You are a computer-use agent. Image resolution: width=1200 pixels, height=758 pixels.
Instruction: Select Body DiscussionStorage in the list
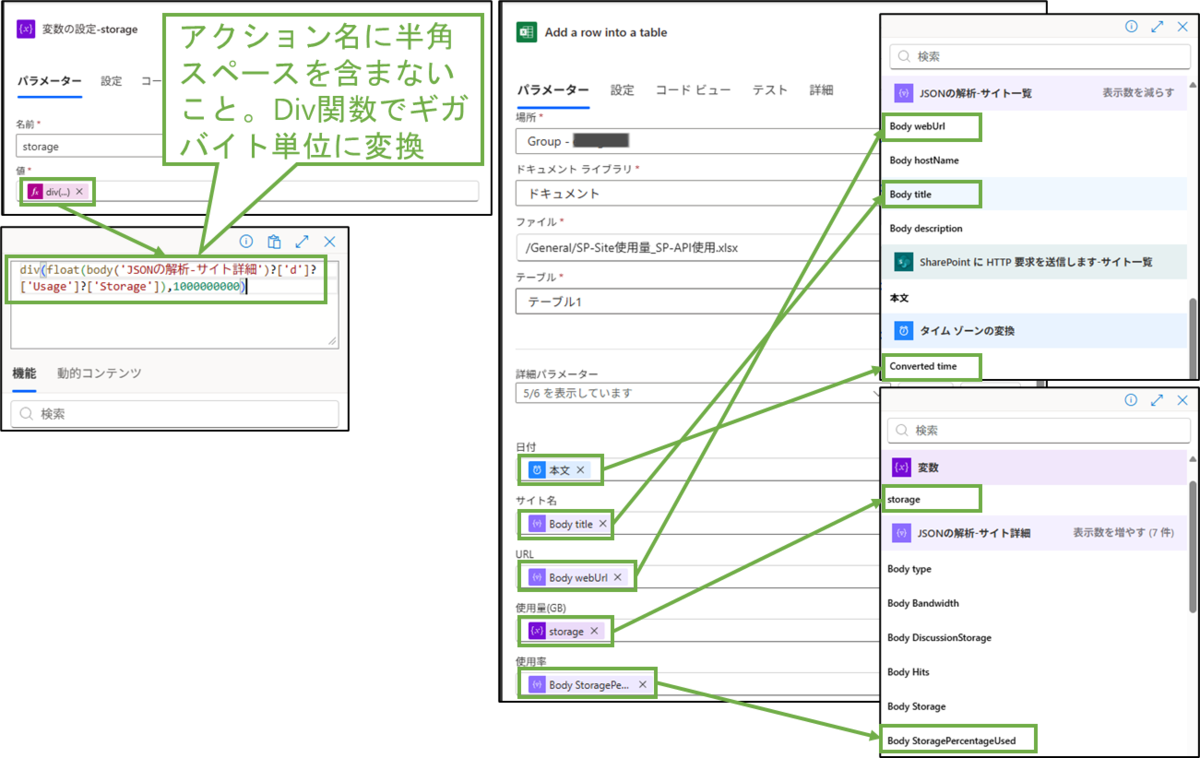[x=939, y=637]
